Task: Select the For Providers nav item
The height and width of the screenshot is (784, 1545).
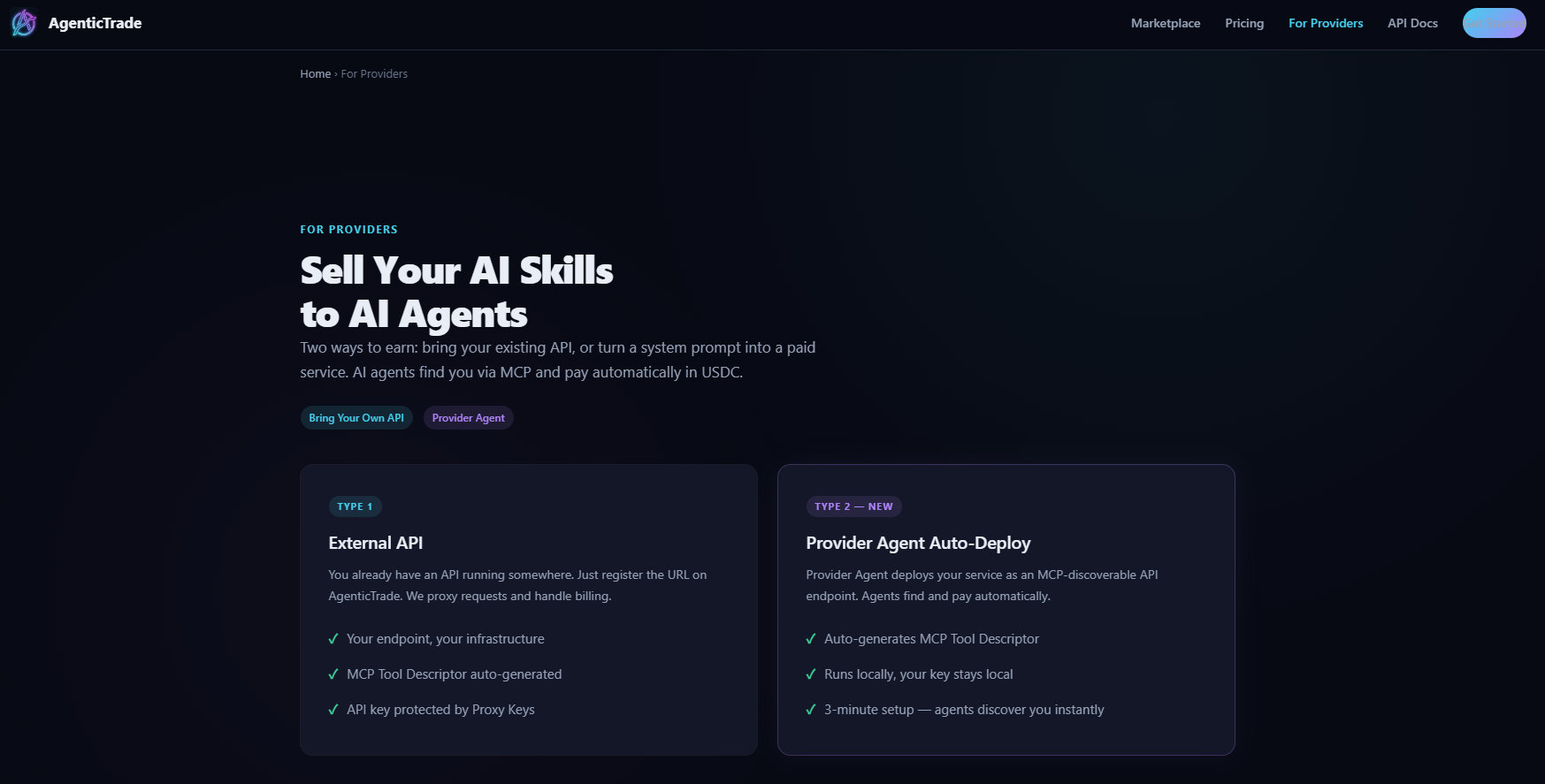Action: [x=1326, y=23]
